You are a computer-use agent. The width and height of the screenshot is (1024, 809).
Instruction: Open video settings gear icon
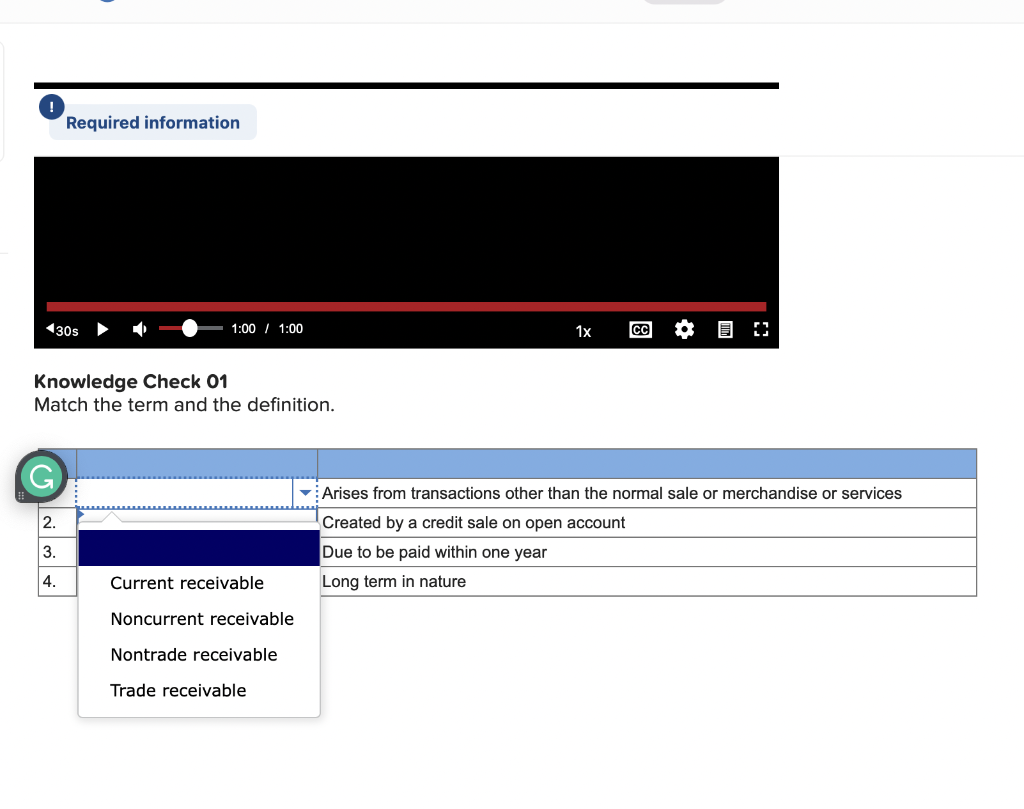coord(684,329)
